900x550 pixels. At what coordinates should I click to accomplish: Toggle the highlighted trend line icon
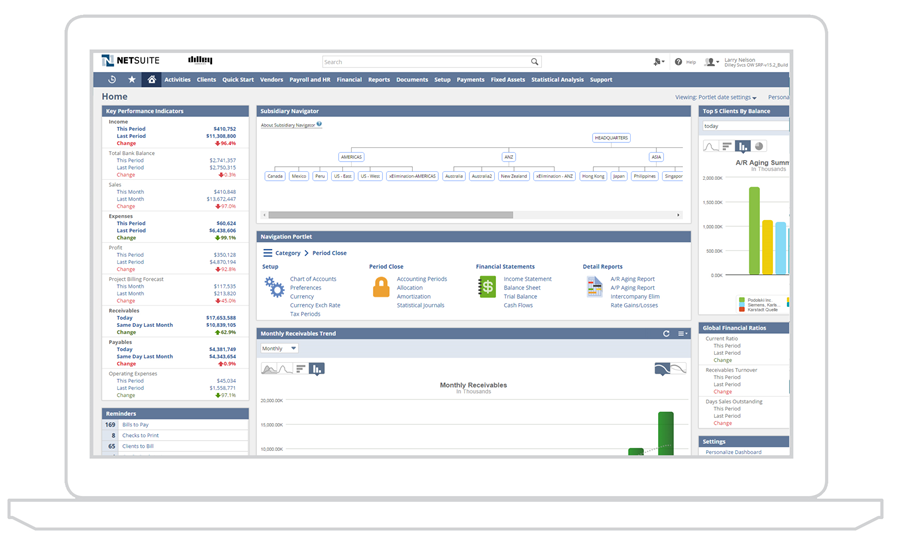(x=662, y=369)
